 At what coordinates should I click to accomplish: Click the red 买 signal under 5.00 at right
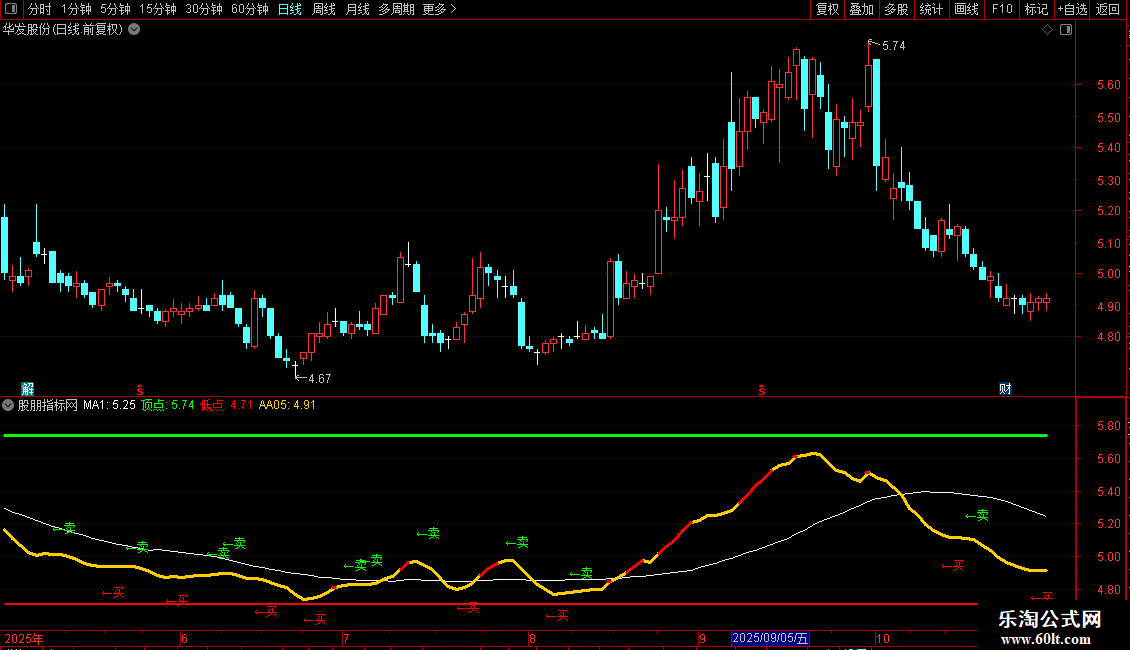[x=953, y=566]
